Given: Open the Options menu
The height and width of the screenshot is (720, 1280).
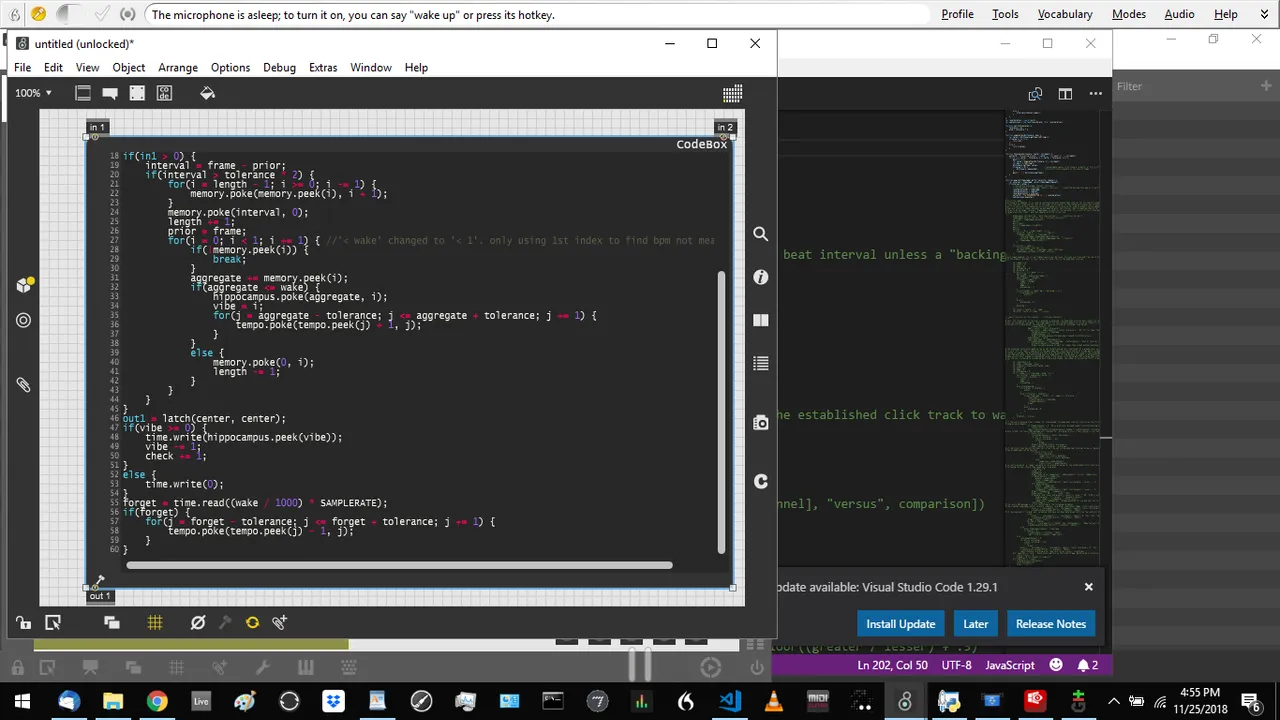Looking at the screenshot, I should point(230,67).
